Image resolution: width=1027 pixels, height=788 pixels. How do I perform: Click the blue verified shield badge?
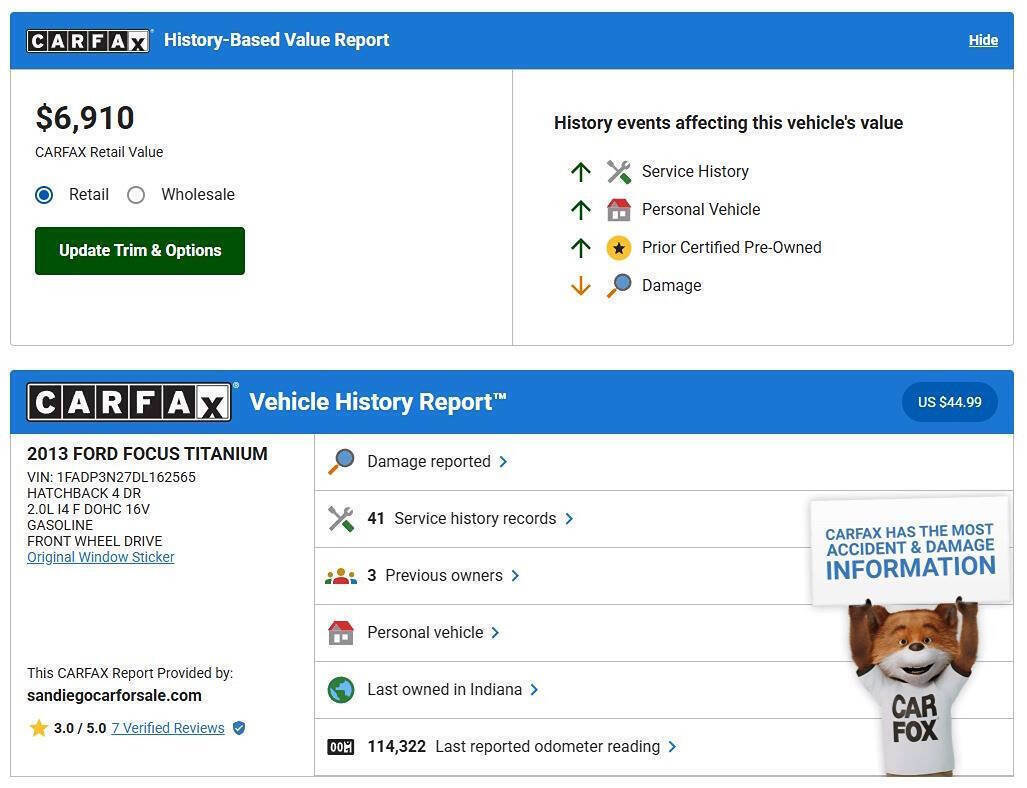[239, 728]
